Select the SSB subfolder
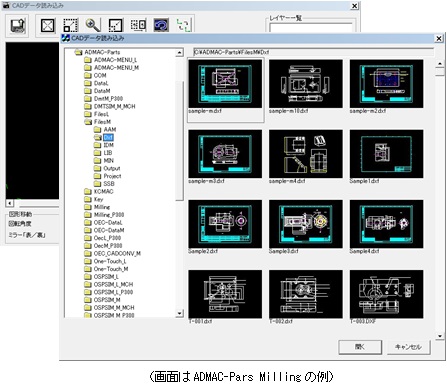 coord(109,184)
